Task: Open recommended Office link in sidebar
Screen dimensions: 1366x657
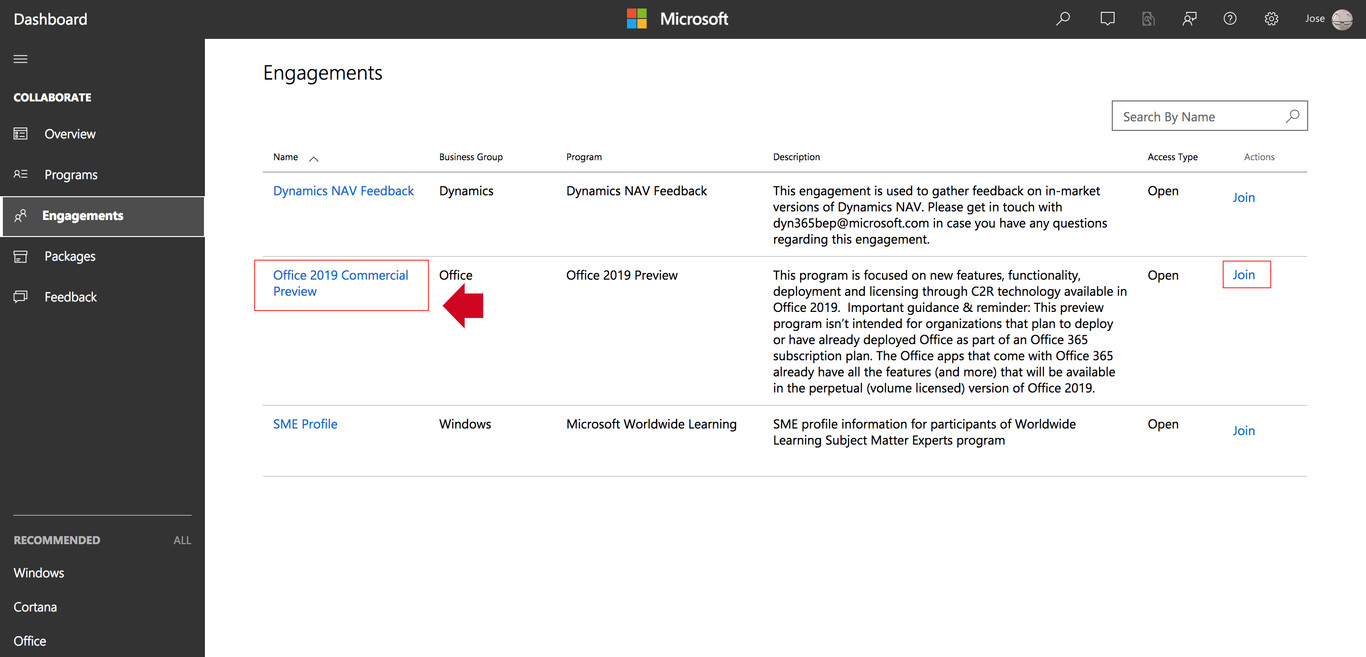Action: point(30,641)
